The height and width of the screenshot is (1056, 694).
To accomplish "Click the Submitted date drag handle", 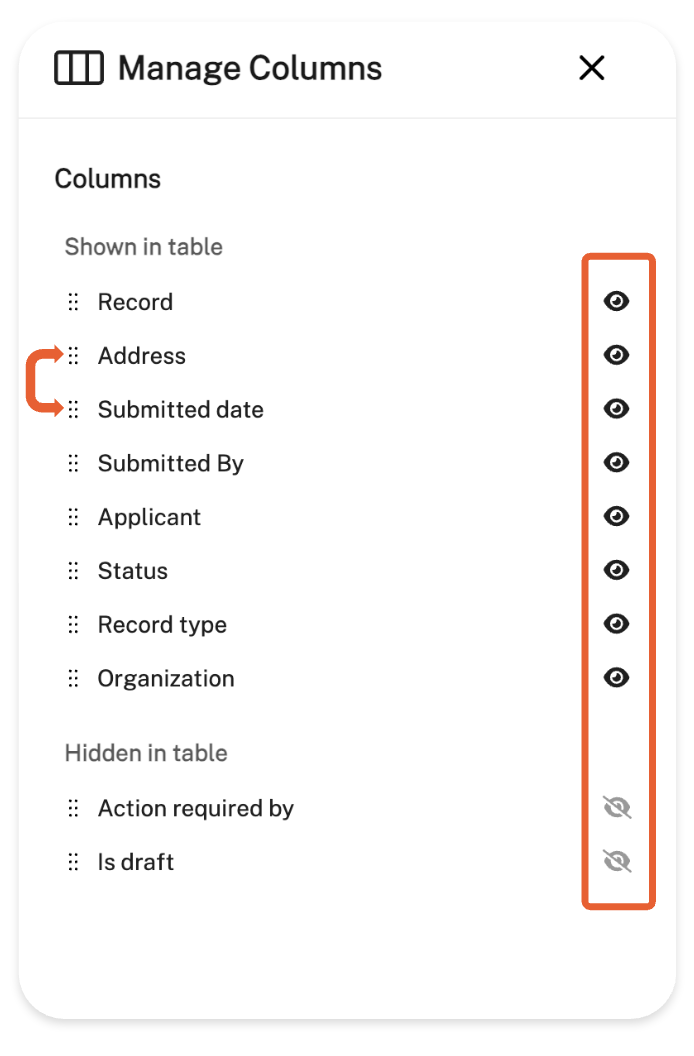I will (73, 410).
